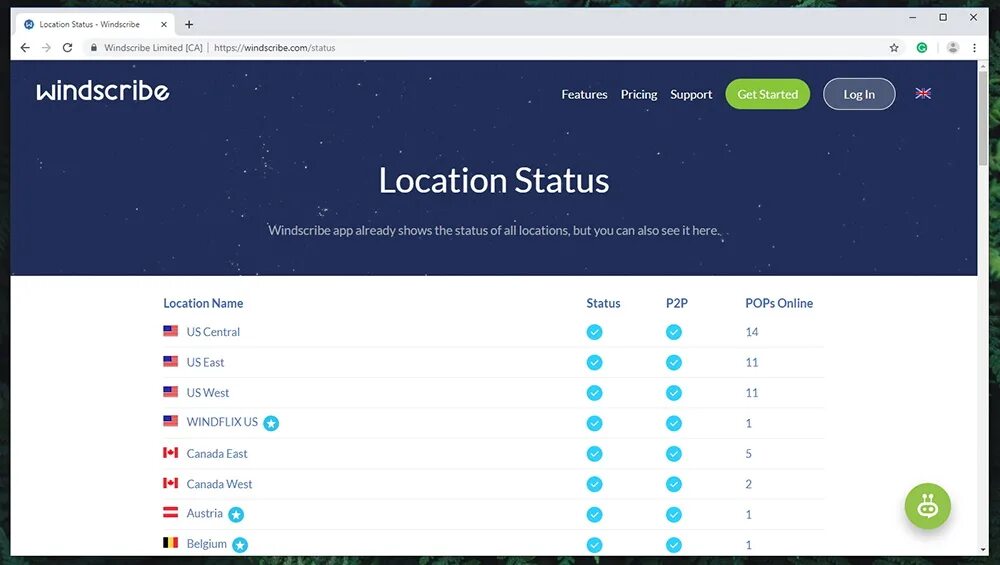Click the Belgian flag icon
Image resolution: width=1000 pixels, height=565 pixels.
point(170,543)
